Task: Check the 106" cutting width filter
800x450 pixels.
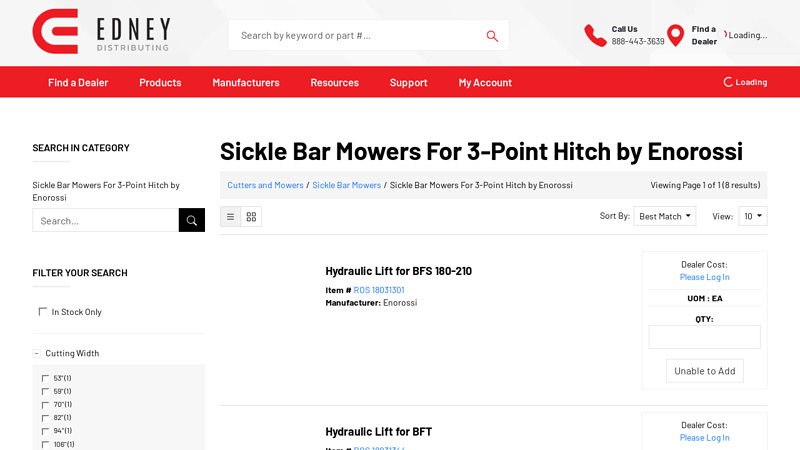Action: pos(45,444)
